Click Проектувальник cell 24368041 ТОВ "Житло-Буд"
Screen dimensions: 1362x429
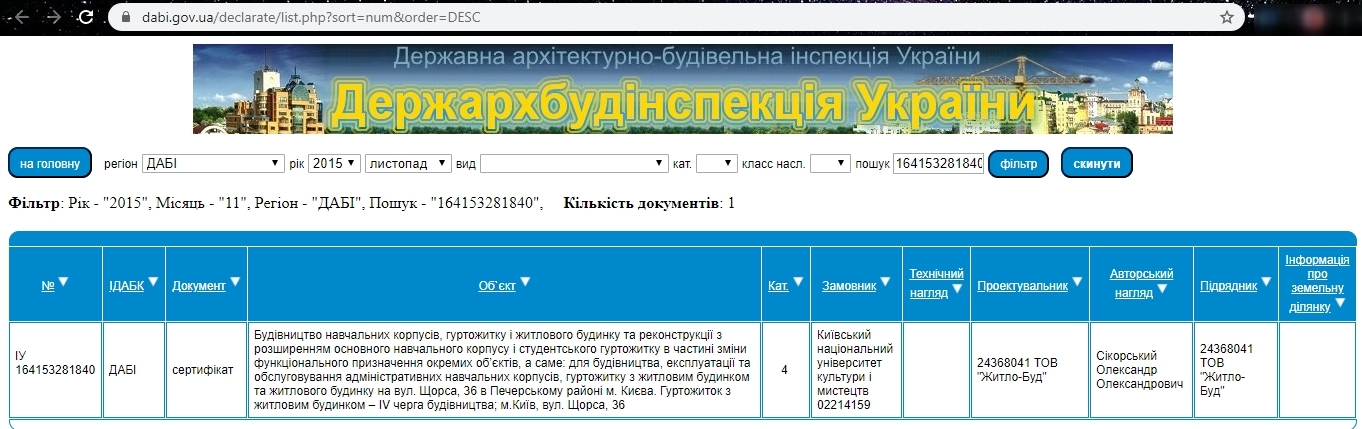tap(1028, 369)
